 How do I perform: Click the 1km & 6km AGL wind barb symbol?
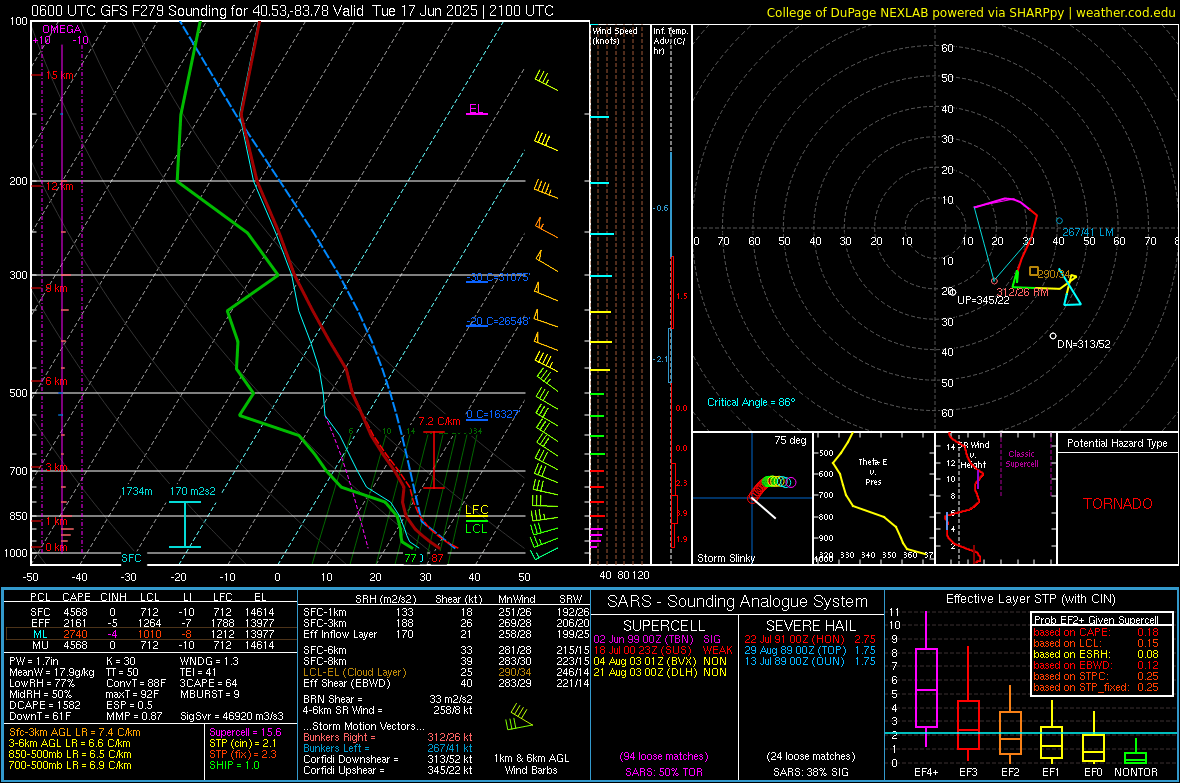click(x=519, y=717)
